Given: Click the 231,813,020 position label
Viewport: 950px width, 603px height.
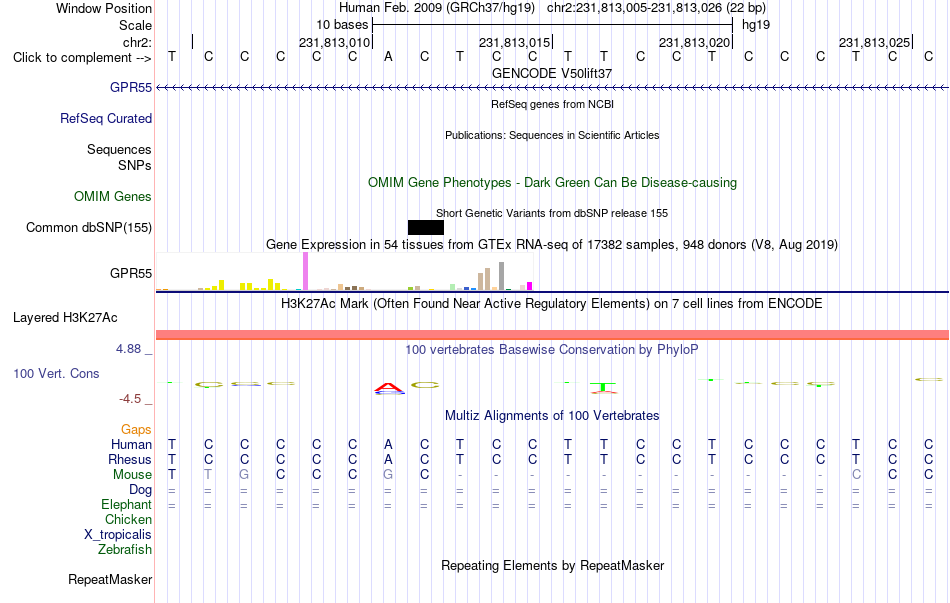Looking at the screenshot, I should (694, 42).
